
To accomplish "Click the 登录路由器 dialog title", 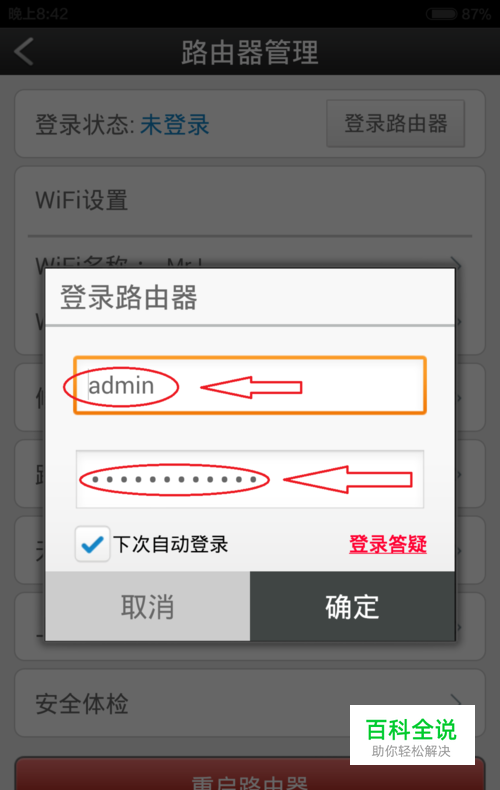I will (129, 297).
